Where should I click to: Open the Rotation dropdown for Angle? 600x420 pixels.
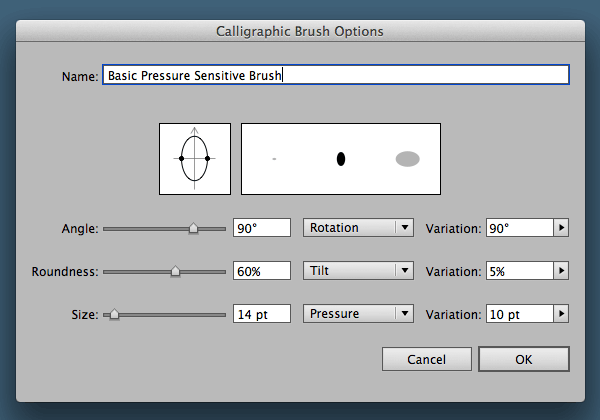click(x=358, y=228)
